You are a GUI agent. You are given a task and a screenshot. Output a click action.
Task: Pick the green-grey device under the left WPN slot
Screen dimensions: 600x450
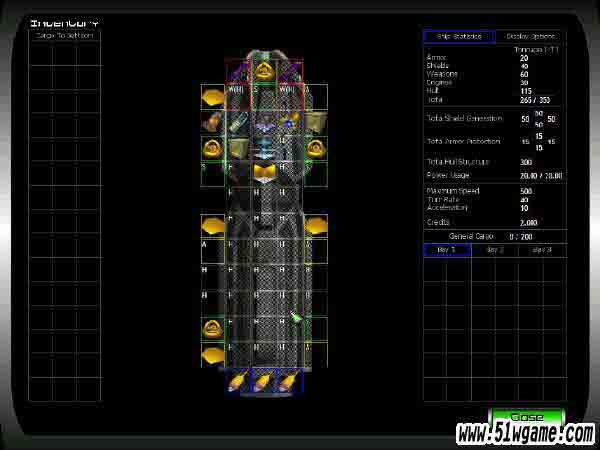(x=238, y=123)
